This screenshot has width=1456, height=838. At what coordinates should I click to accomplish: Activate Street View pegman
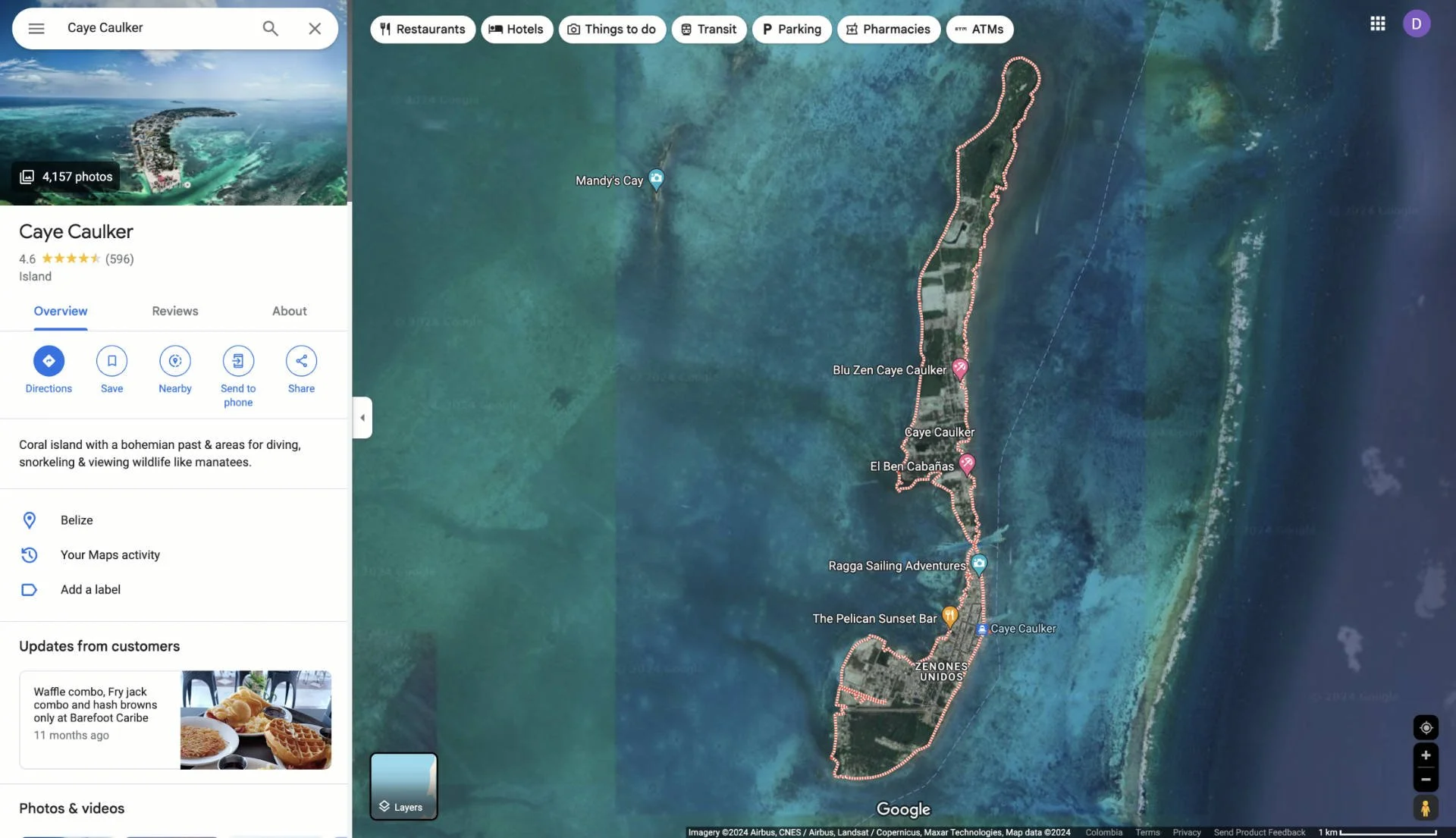[1426, 808]
